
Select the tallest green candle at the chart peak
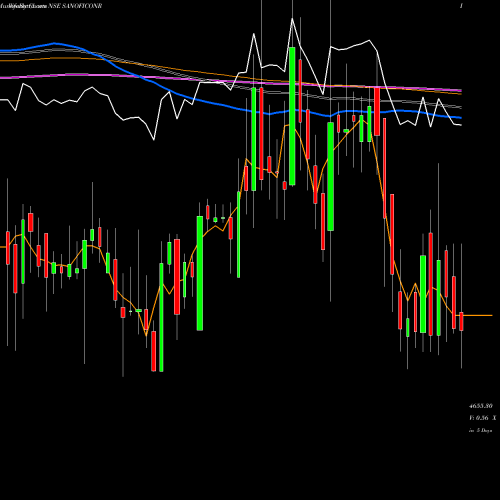pos(292,116)
